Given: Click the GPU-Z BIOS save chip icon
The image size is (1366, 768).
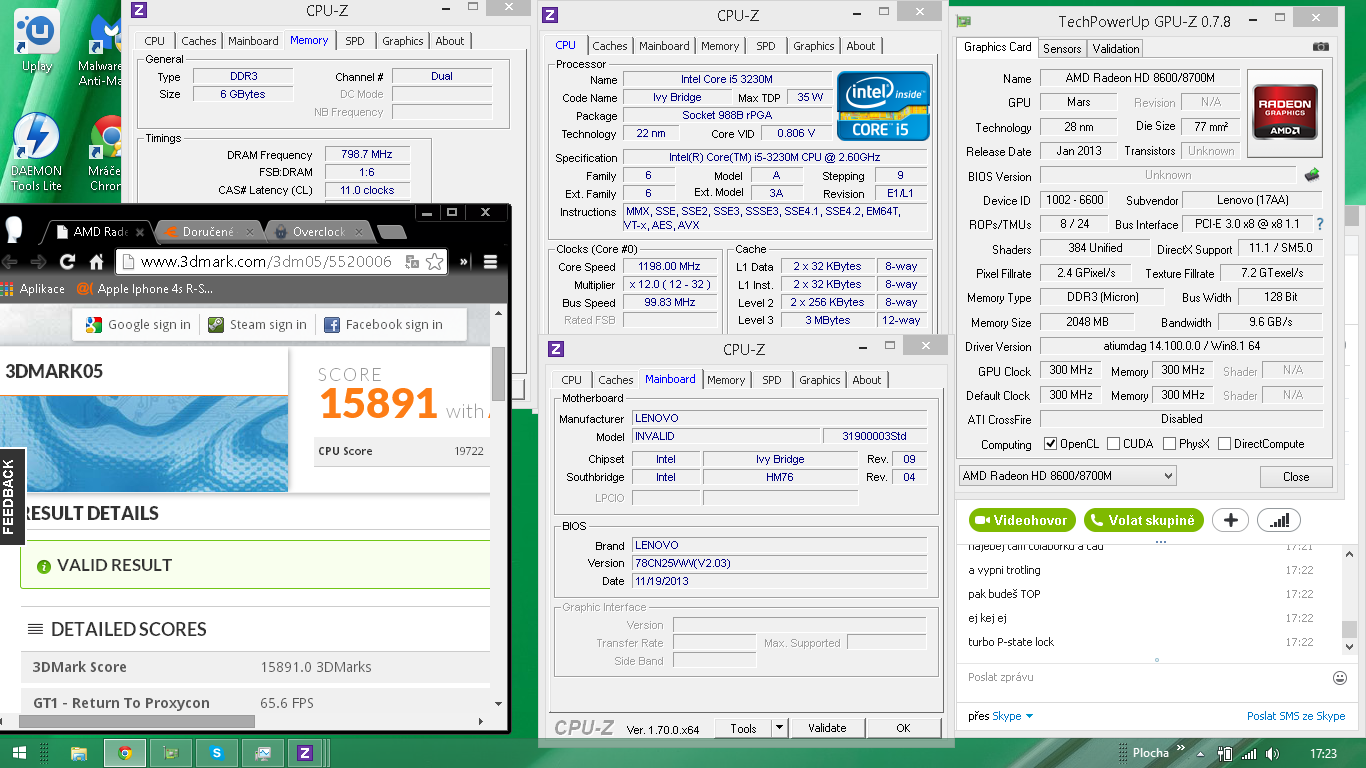Looking at the screenshot, I should [x=1312, y=175].
